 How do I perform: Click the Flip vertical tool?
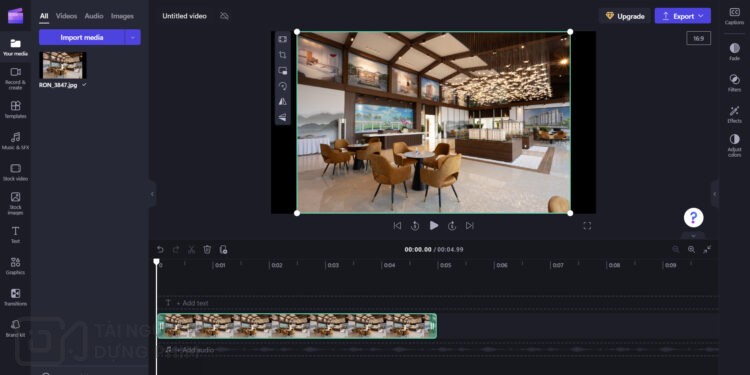[283, 117]
